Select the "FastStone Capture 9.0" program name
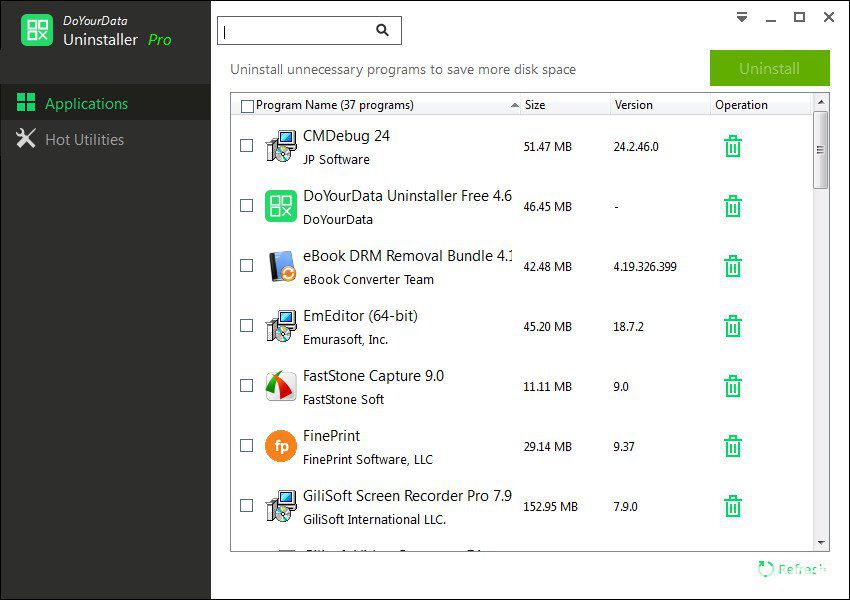Image resolution: width=850 pixels, height=600 pixels. tap(373, 376)
